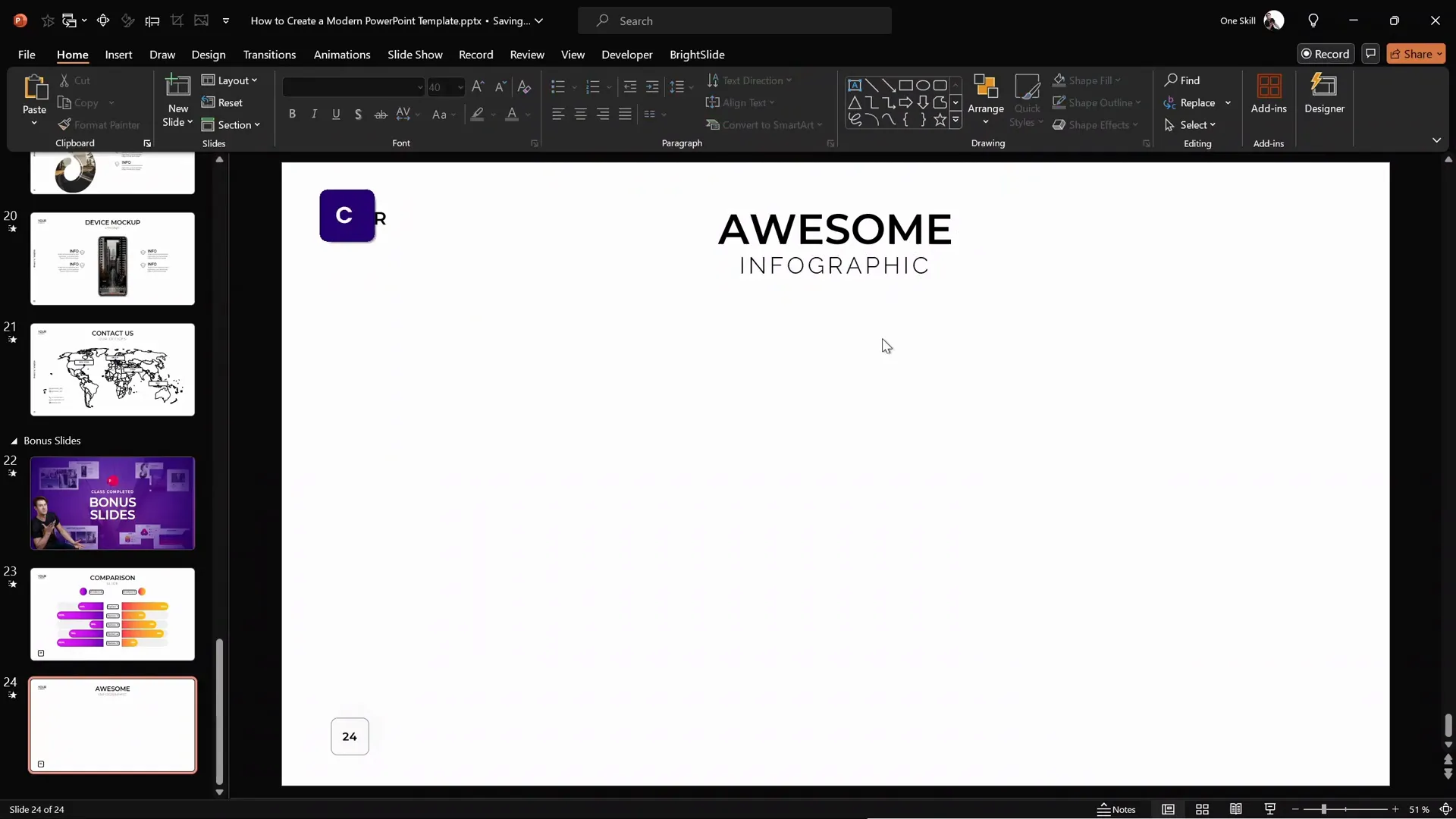
Task: Toggle the Notes pane
Action: coord(1116,809)
